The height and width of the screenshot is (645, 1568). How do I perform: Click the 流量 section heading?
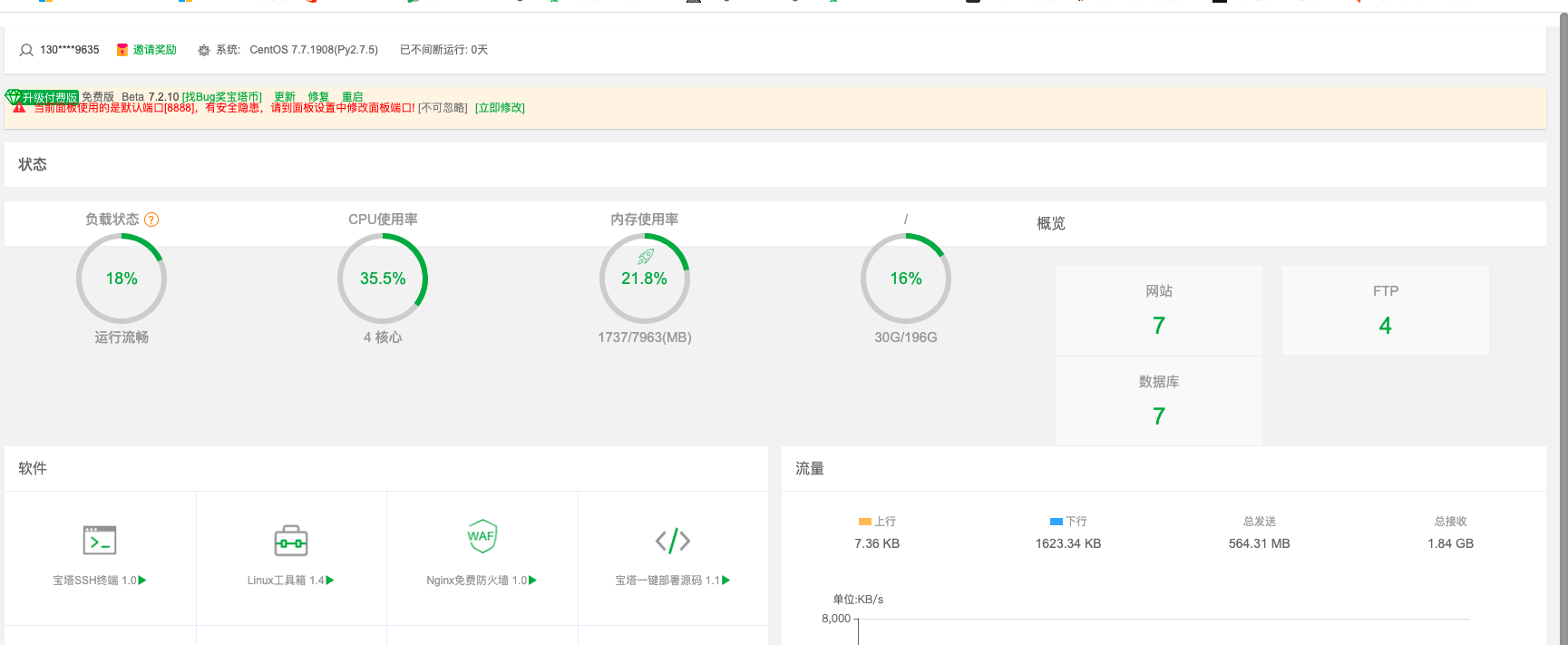tap(810, 468)
